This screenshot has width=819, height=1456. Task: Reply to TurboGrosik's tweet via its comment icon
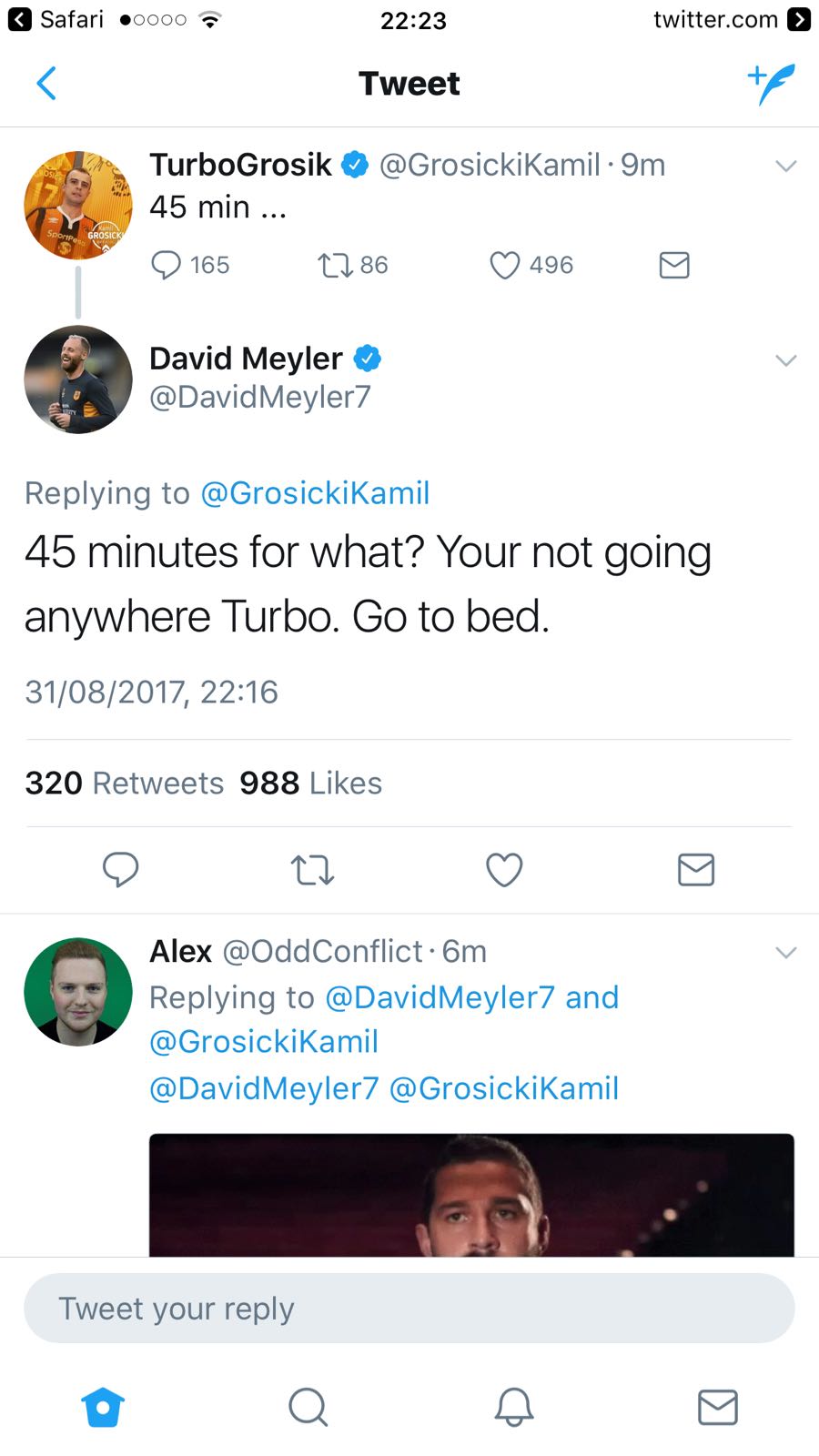tap(166, 265)
